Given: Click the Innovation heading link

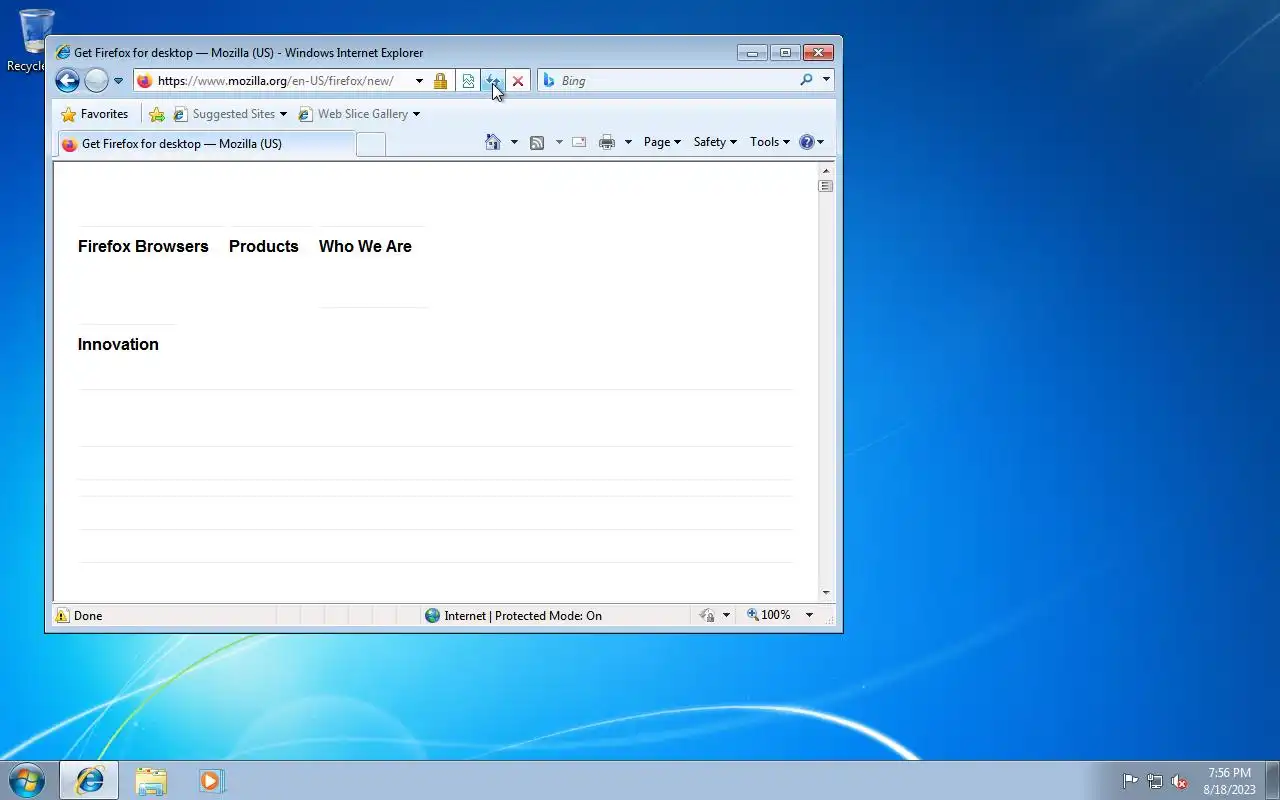Looking at the screenshot, I should [x=118, y=344].
